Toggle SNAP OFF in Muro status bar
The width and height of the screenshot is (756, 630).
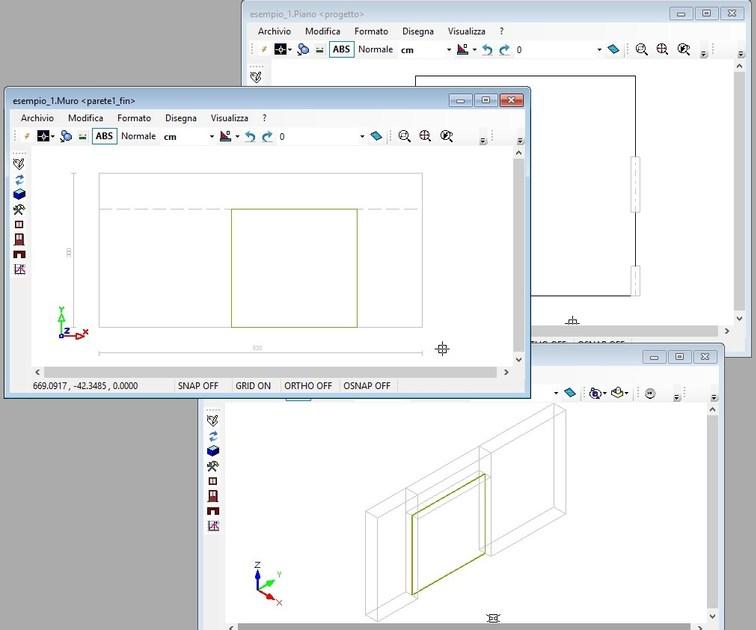[197, 386]
